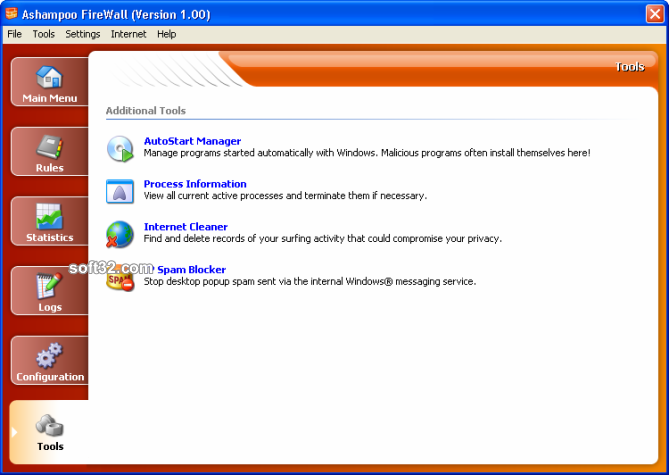
Task: Click the Configuration label in the sidebar
Action: click(50, 377)
